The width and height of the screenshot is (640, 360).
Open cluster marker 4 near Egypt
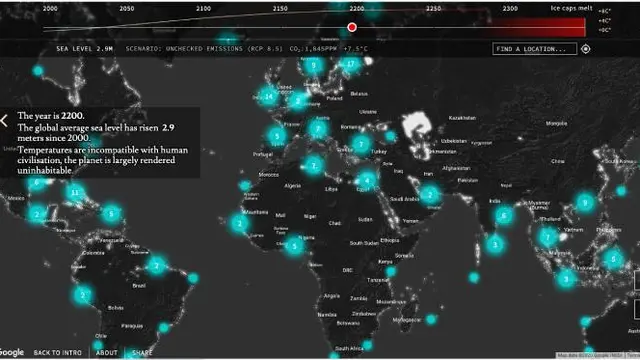(367, 180)
